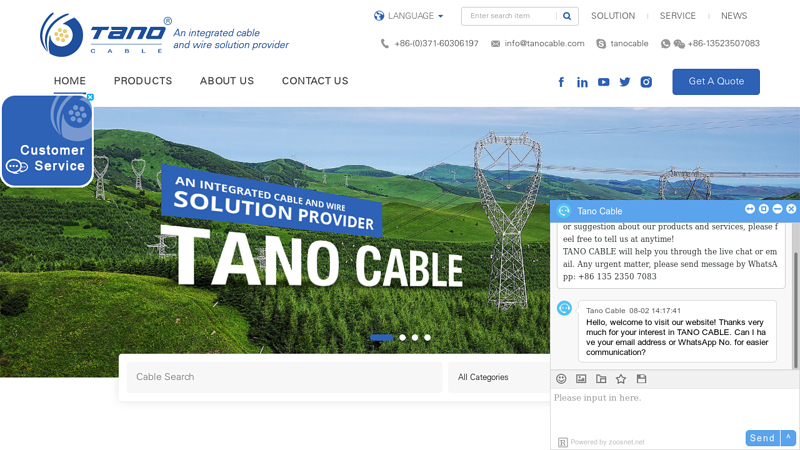Click the 'Please input in here' message box
Screen dimensions: 800x450
[674, 408]
